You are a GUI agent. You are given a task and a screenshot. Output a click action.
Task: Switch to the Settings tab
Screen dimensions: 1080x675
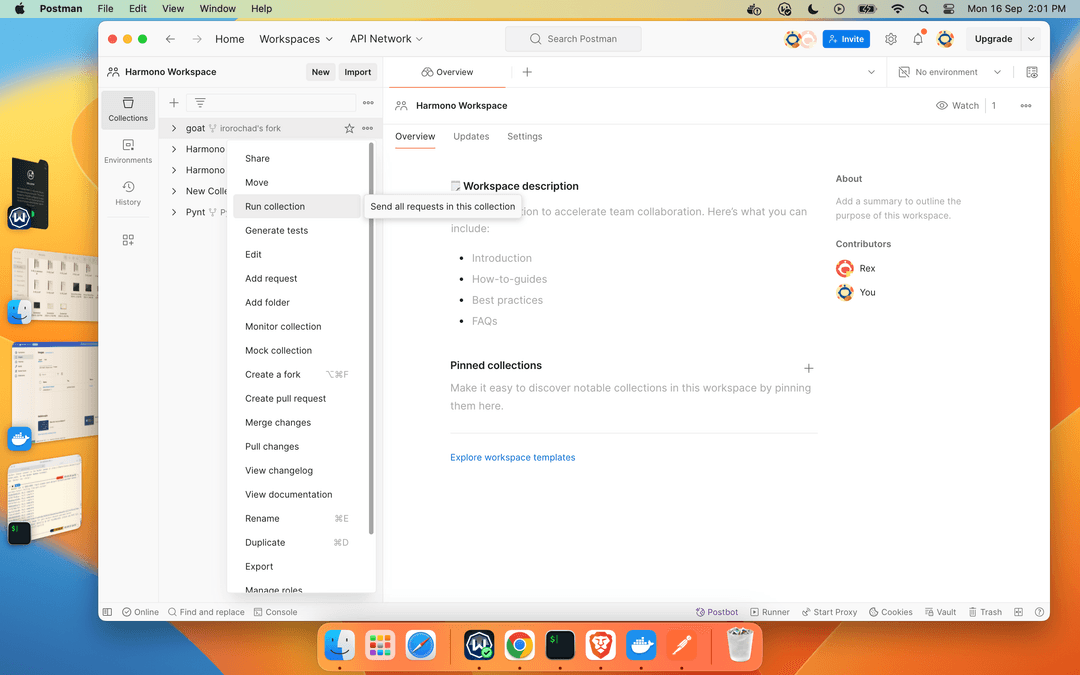tap(524, 136)
